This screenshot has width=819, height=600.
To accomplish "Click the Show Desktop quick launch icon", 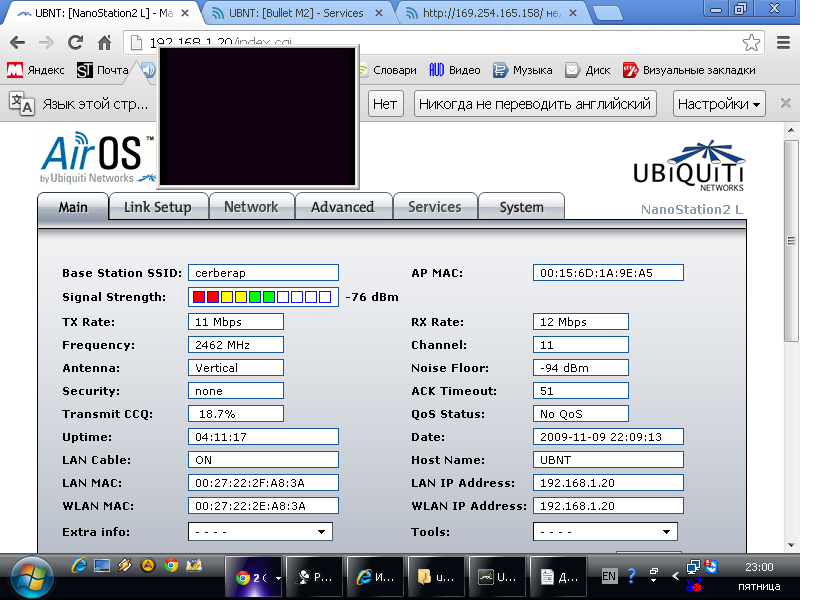I will [102, 565].
